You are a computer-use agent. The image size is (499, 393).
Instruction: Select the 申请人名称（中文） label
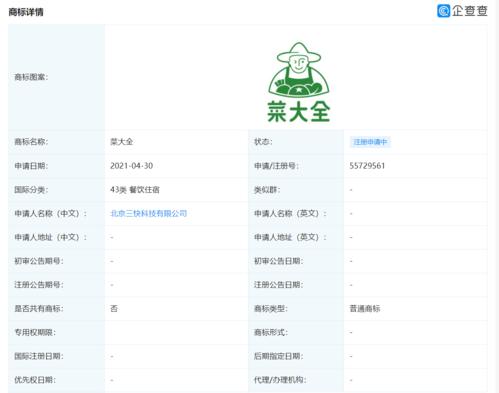click(x=50, y=214)
